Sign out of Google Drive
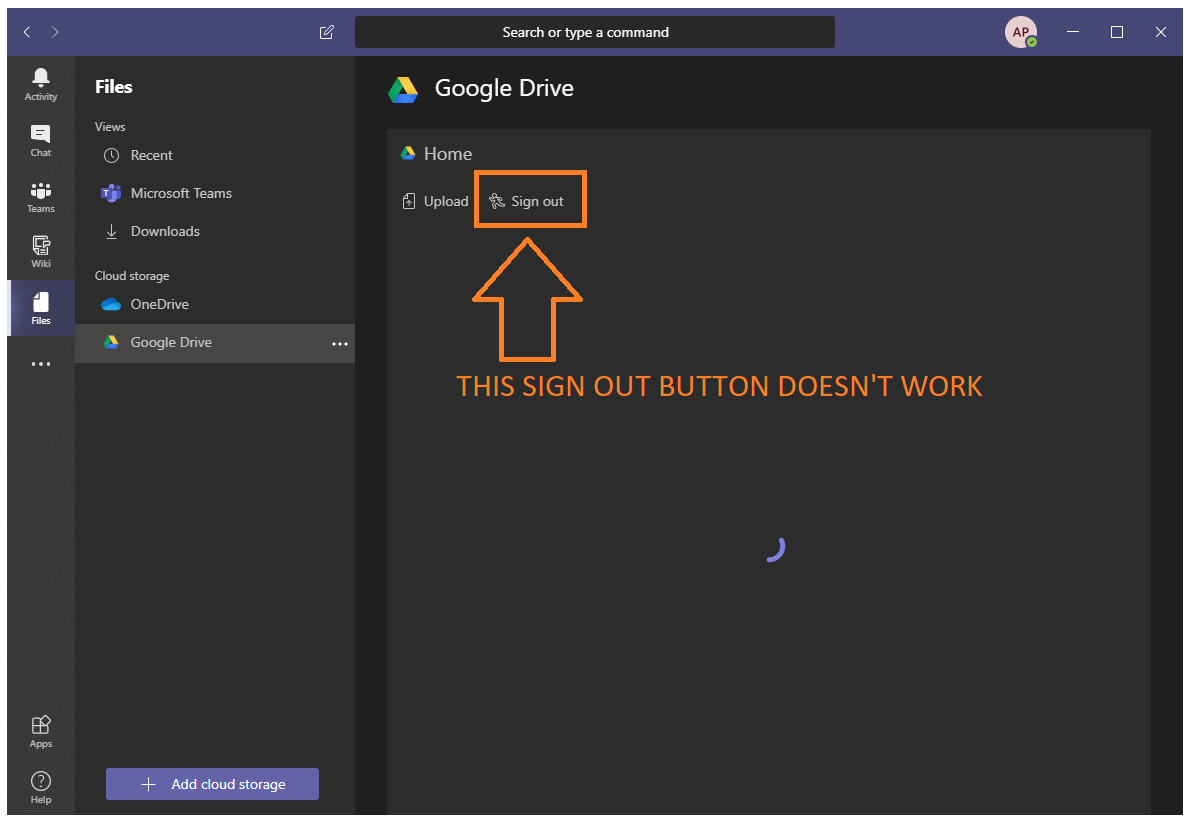This screenshot has width=1198, height=828. (526, 201)
